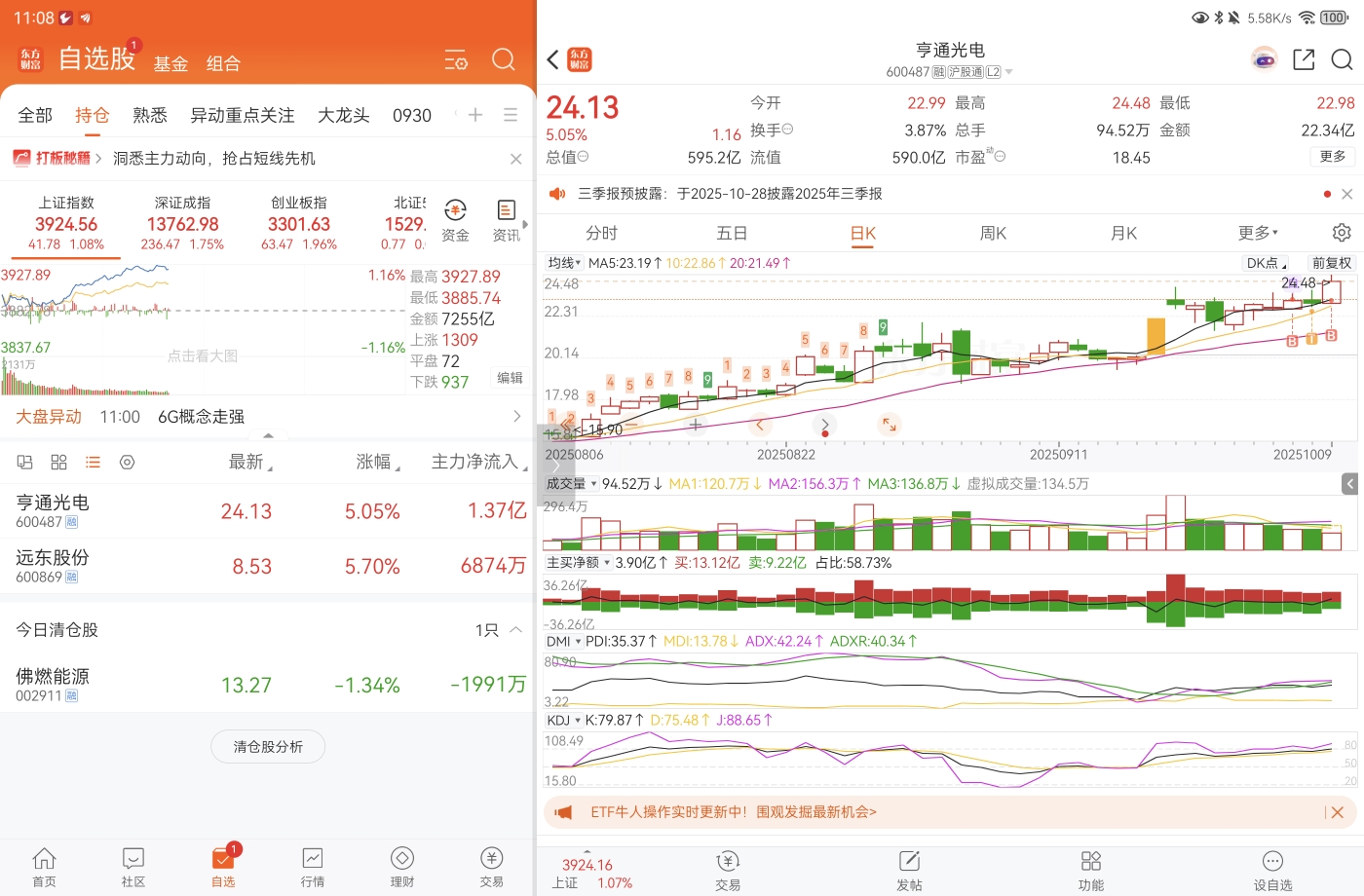Go to 首页 home in bottom bar
This screenshot has width=1364, height=896.
click(44, 867)
